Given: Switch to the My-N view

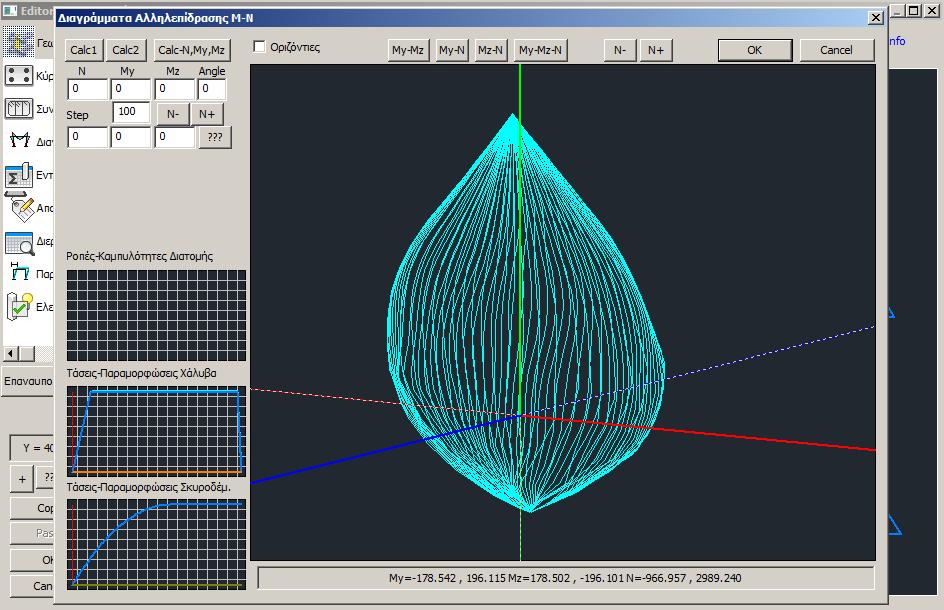Looking at the screenshot, I should click(x=452, y=50).
